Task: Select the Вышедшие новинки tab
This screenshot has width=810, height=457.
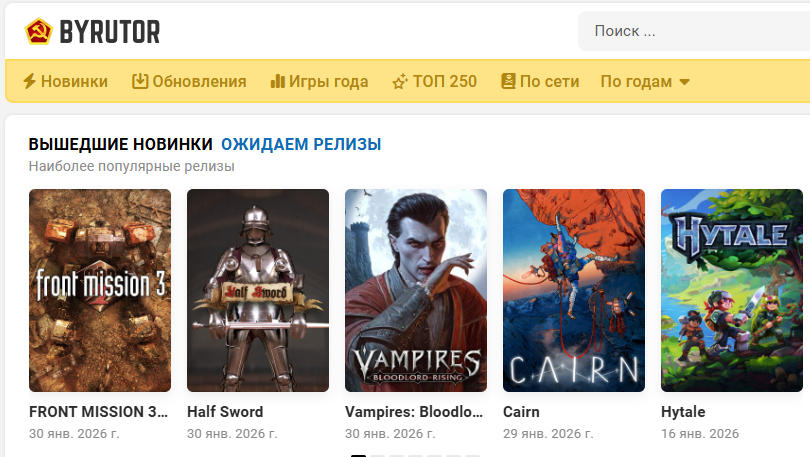Action: pos(120,144)
